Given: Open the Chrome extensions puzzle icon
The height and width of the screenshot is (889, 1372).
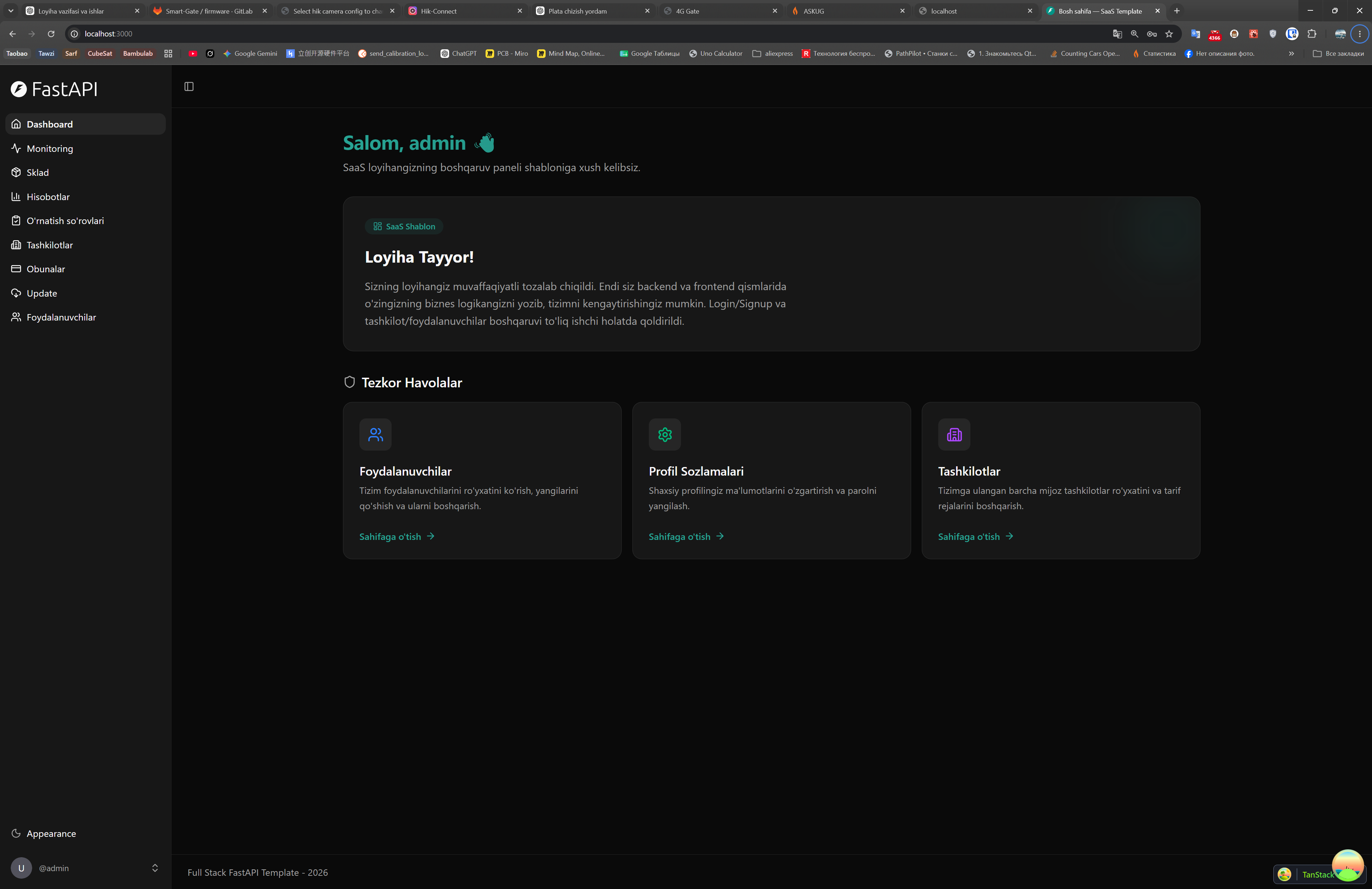Looking at the screenshot, I should [1312, 34].
